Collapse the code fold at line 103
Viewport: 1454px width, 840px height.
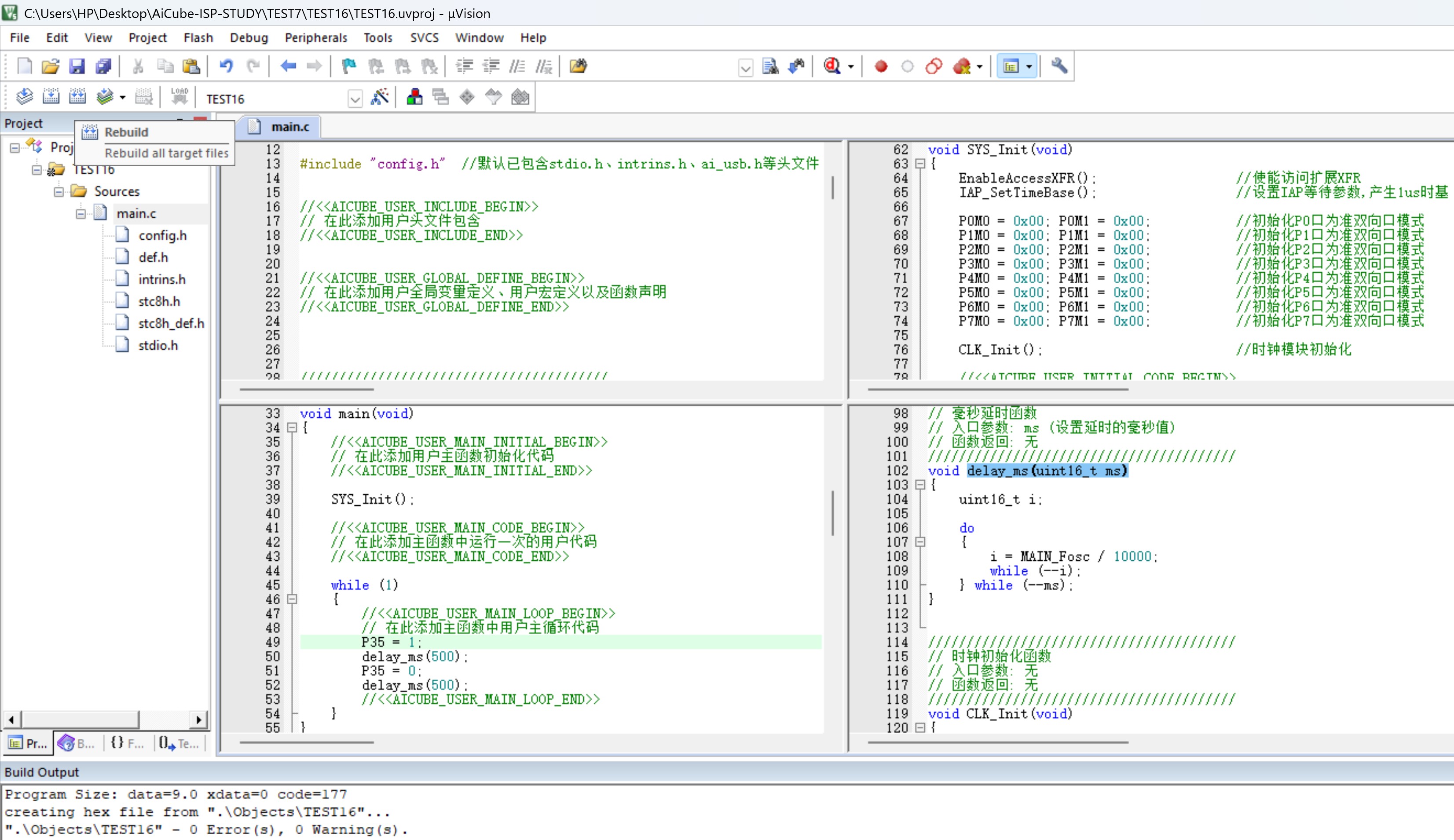[x=920, y=485]
